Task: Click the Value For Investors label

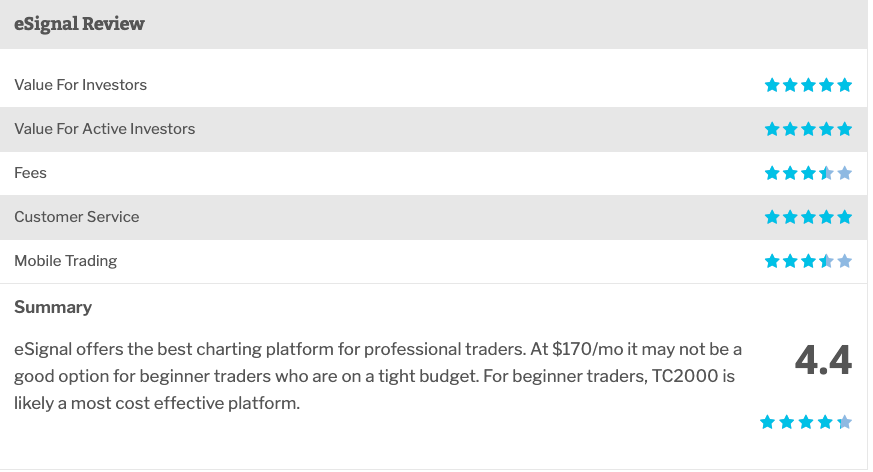Action: tap(81, 85)
